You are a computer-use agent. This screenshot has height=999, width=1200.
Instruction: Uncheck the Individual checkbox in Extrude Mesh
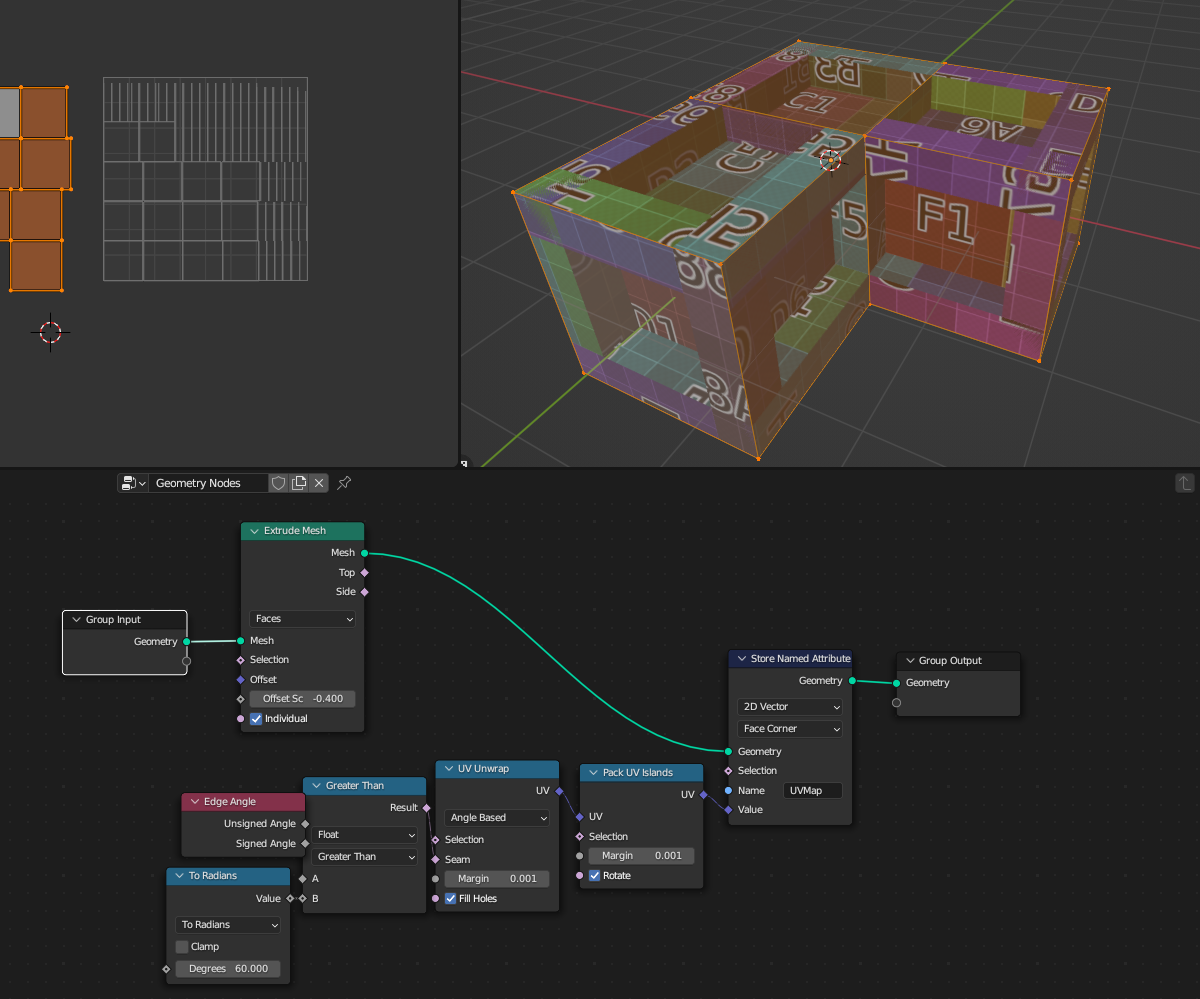pos(256,719)
